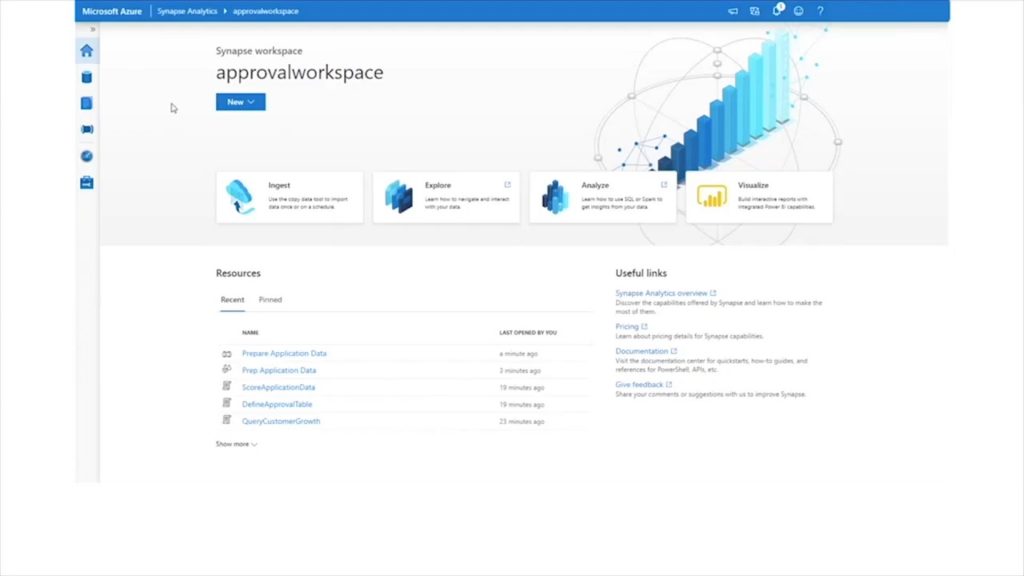Click the DefineApprovalTable script icon
The image size is (1024, 576).
pos(227,403)
